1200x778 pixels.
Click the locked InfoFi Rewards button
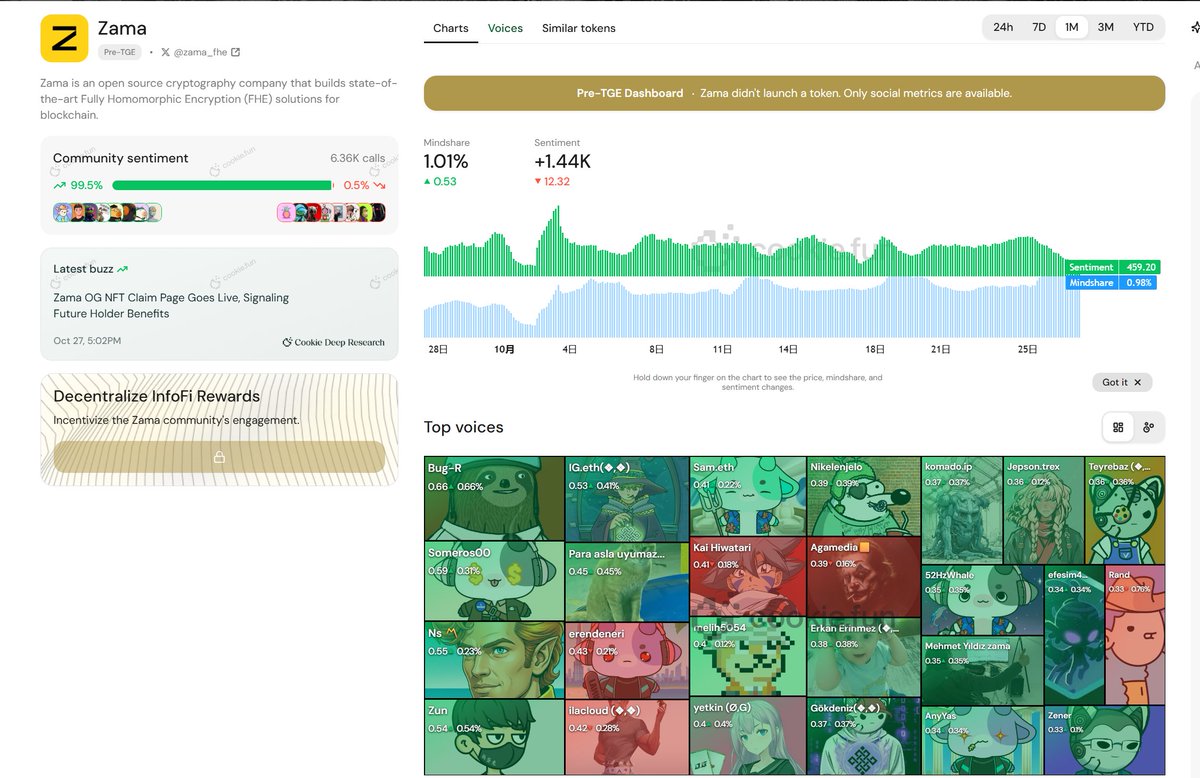219,457
